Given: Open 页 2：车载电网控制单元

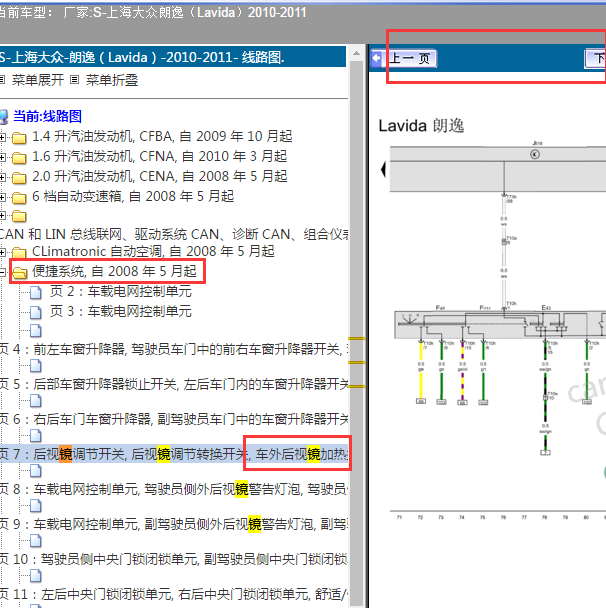Looking at the screenshot, I should 121,291.
